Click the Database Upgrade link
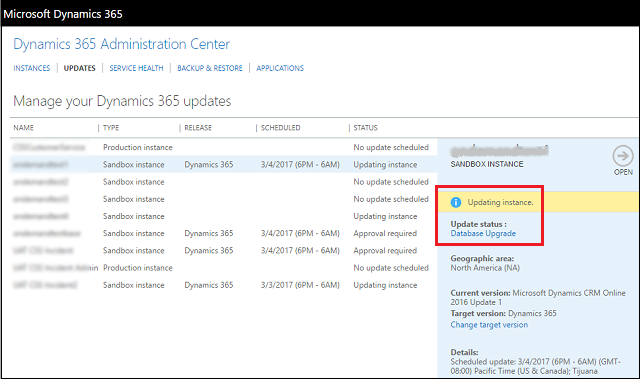This screenshot has width=640, height=379. (x=483, y=233)
